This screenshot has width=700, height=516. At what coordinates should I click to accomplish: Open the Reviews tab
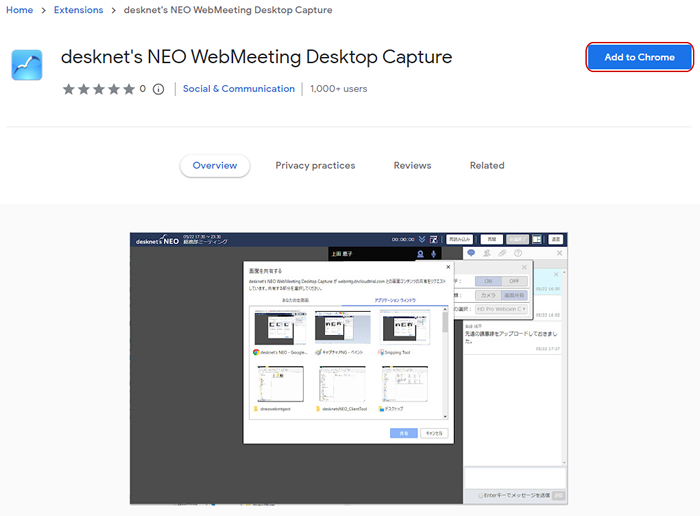tap(412, 166)
